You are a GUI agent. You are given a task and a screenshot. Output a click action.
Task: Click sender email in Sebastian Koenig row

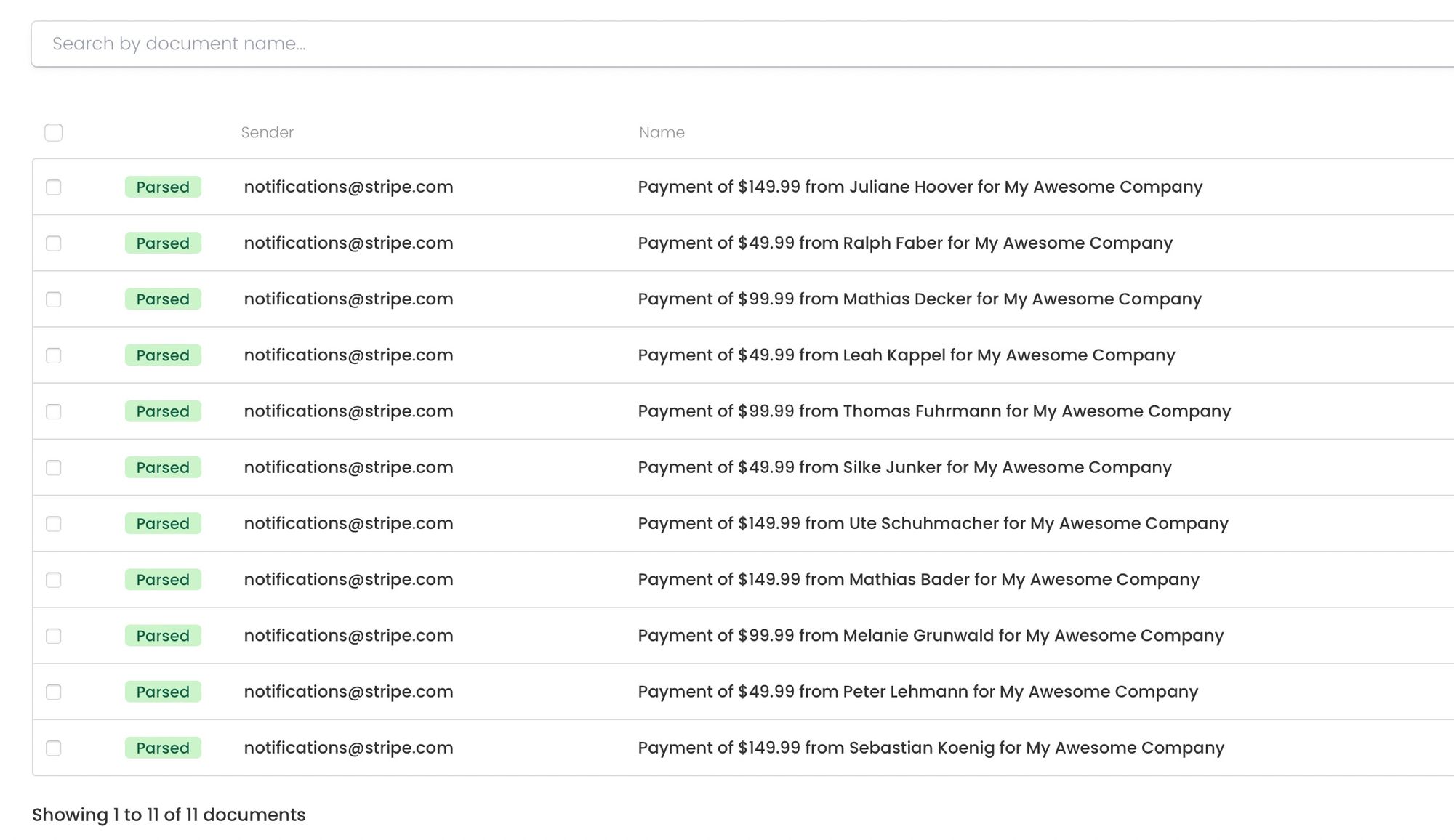tap(348, 748)
